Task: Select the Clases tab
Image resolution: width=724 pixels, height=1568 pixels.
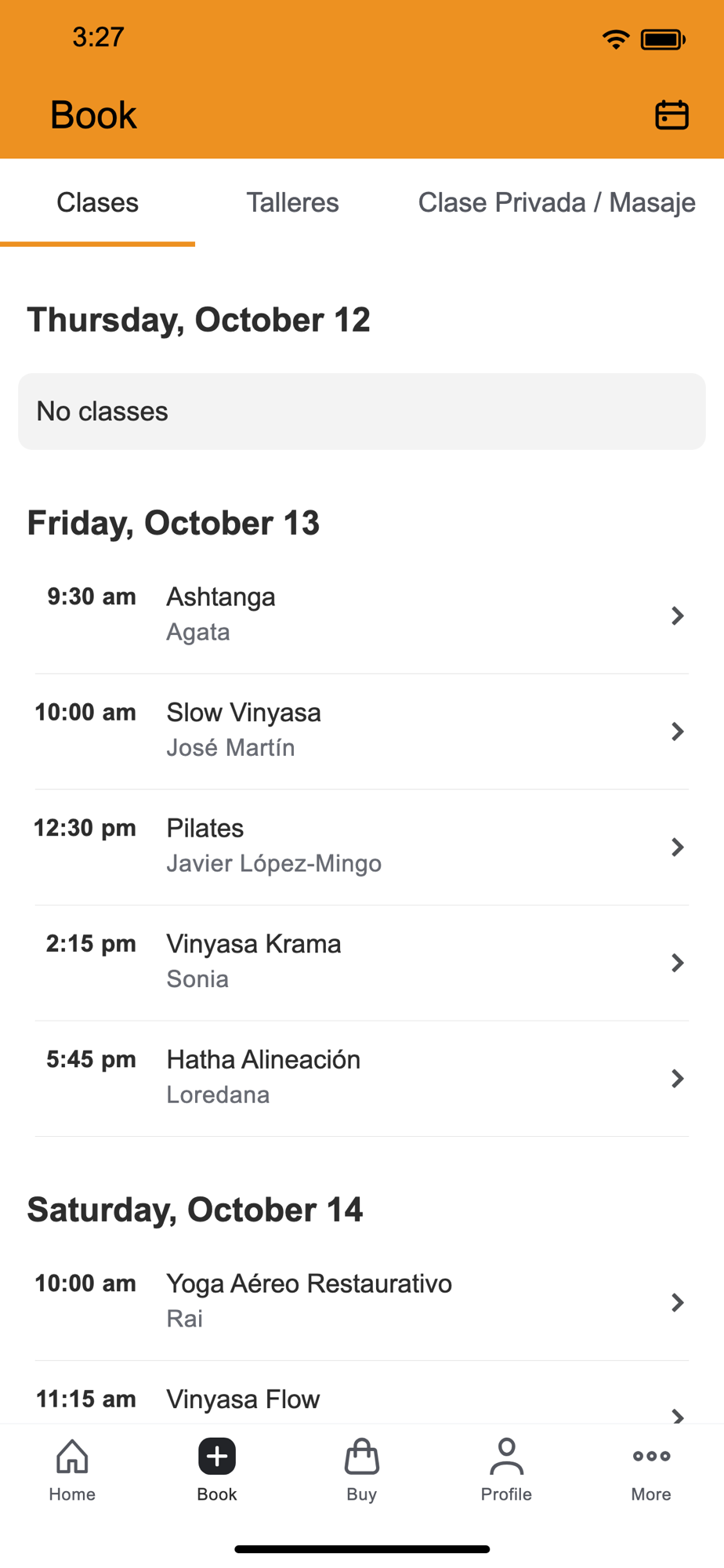Action: pos(97,202)
